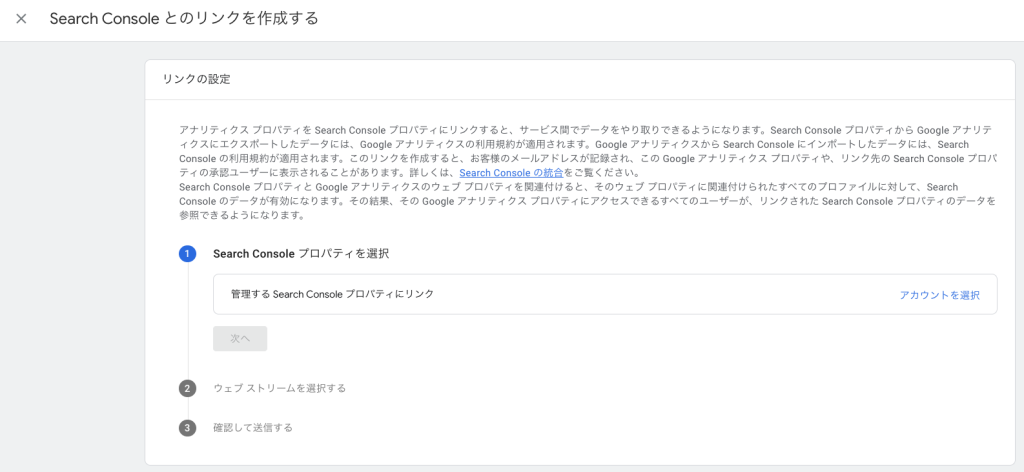Click the vertical stepper line below step 1
The height and width of the screenshot is (472, 1024).
[x=188, y=320]
